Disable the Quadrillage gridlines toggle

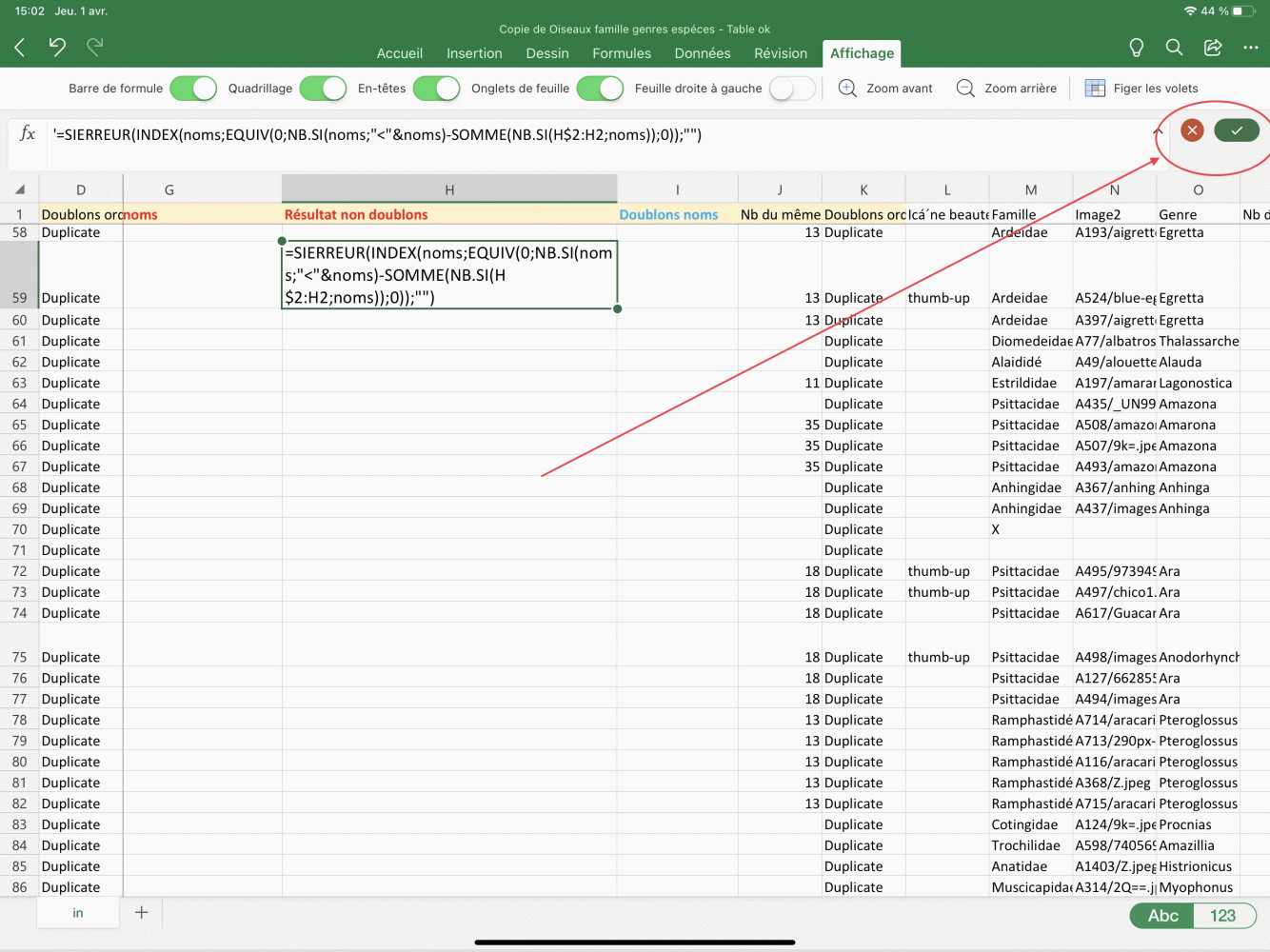click(323, 89)
